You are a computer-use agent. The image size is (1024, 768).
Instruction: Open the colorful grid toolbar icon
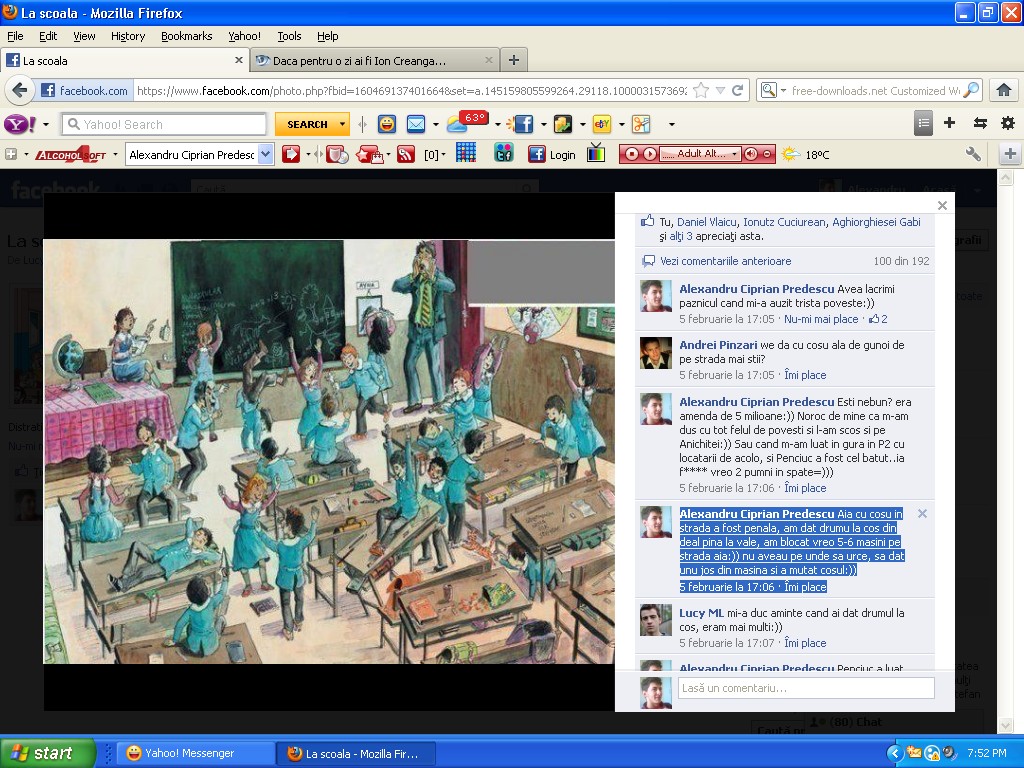click(x=466, y=153)
